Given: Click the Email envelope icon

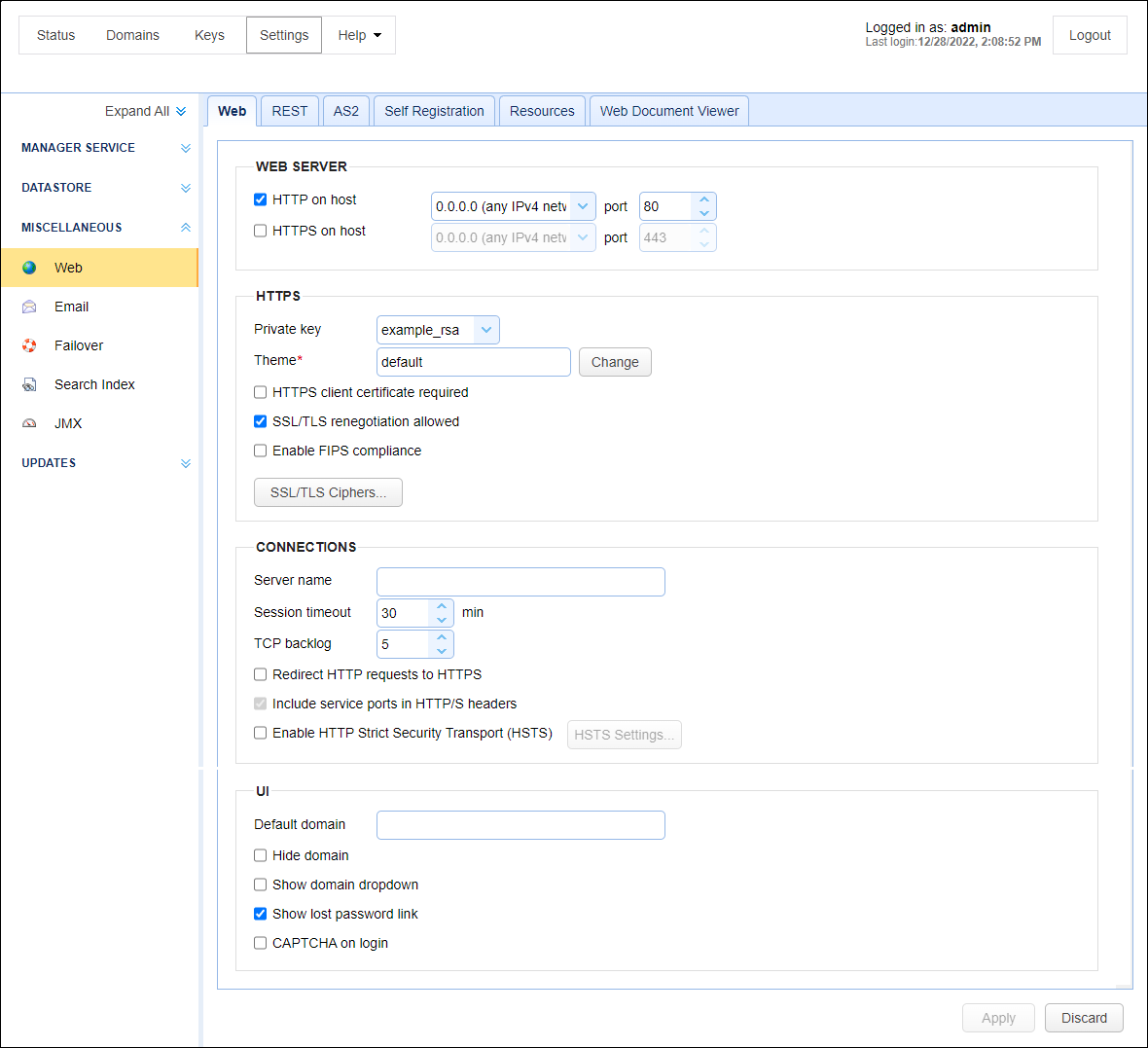Looking at the screenshot, I should click(29, 307).
